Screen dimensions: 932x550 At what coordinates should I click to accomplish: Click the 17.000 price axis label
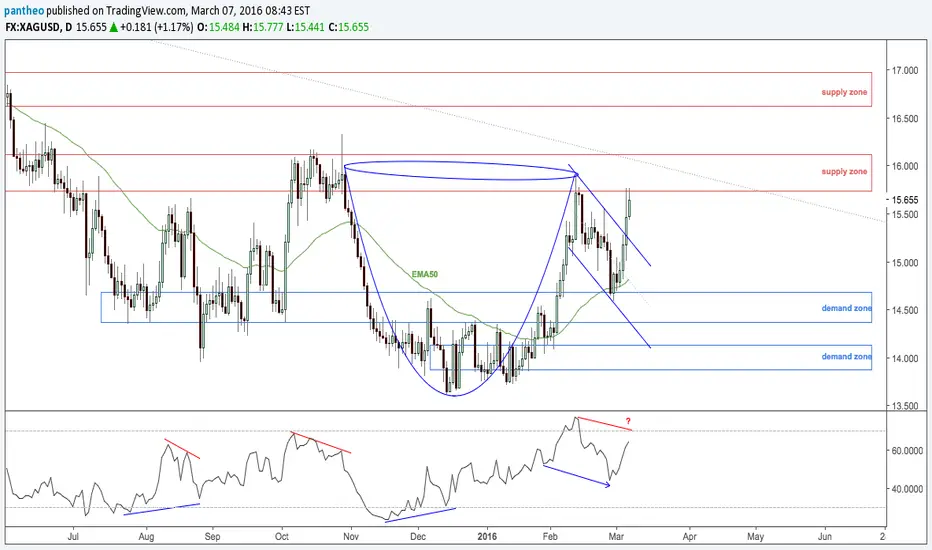905,70
